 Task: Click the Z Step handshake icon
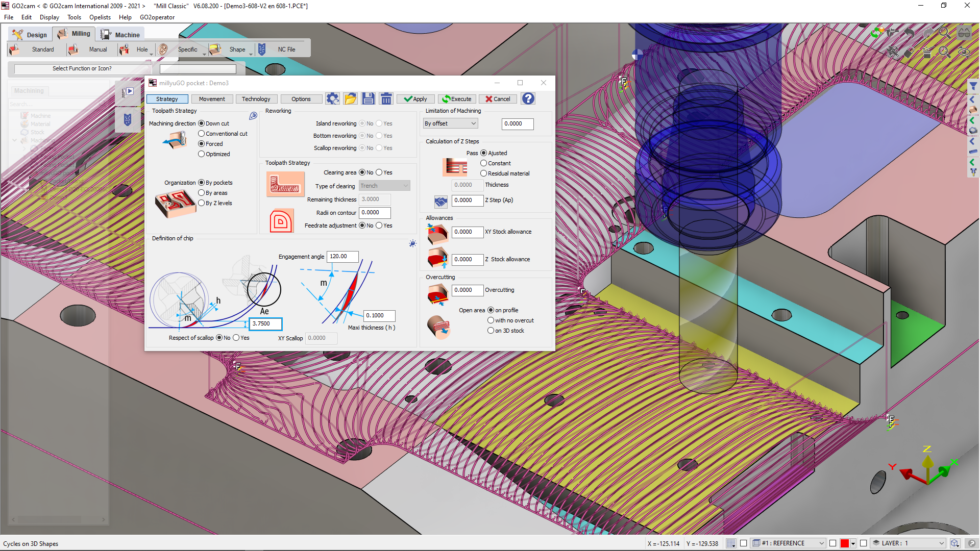(x=440, y=201)
